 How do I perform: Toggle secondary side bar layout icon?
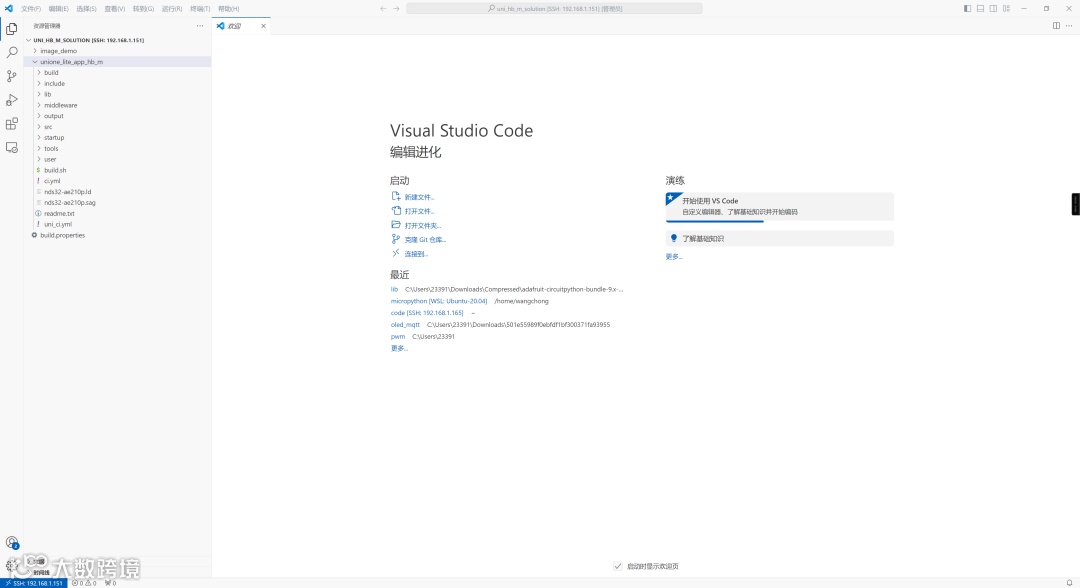tap(993, 8)
